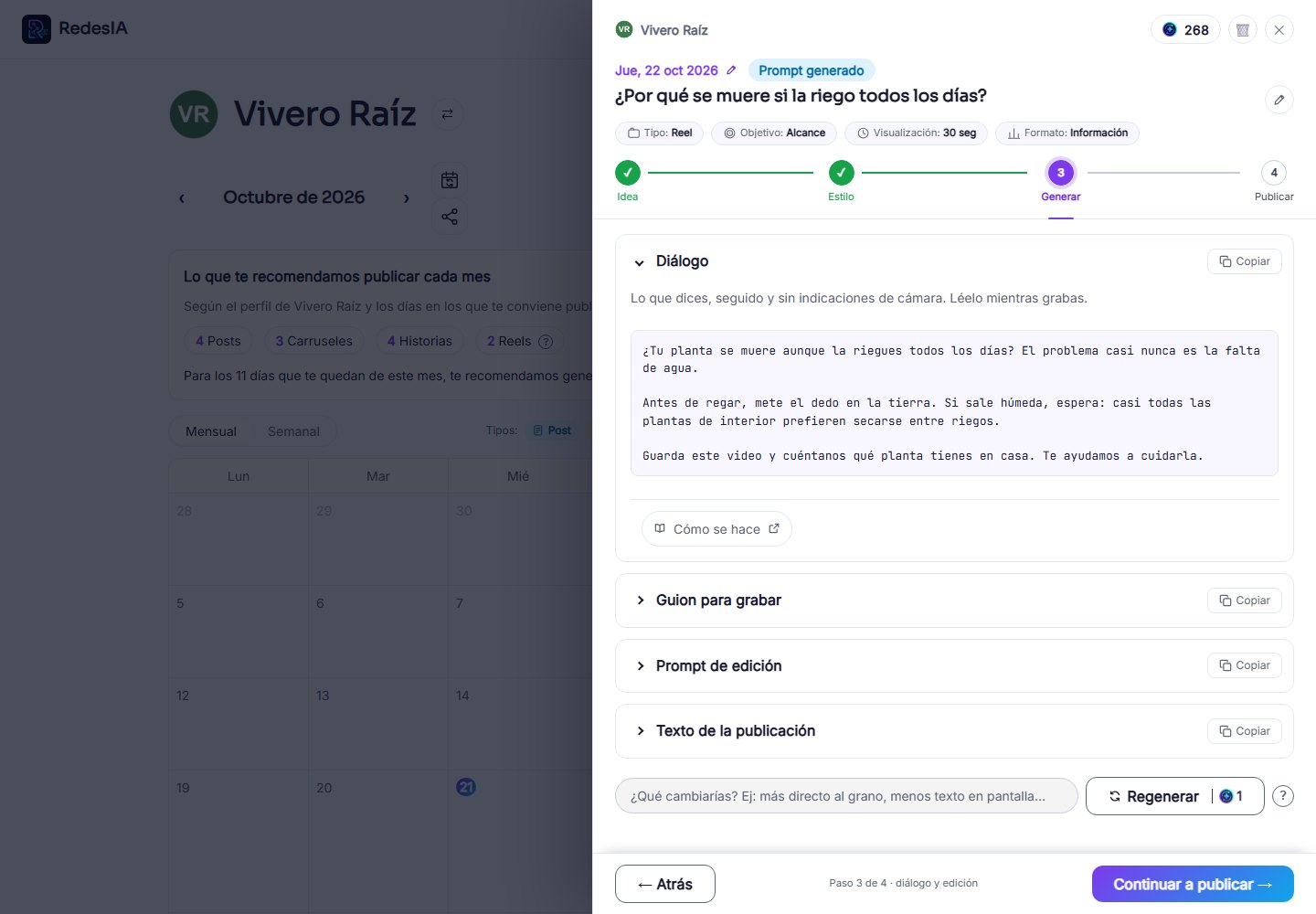The image size is (1316, 914).
Task: Go to the Idea step
Action: point(628,180)
